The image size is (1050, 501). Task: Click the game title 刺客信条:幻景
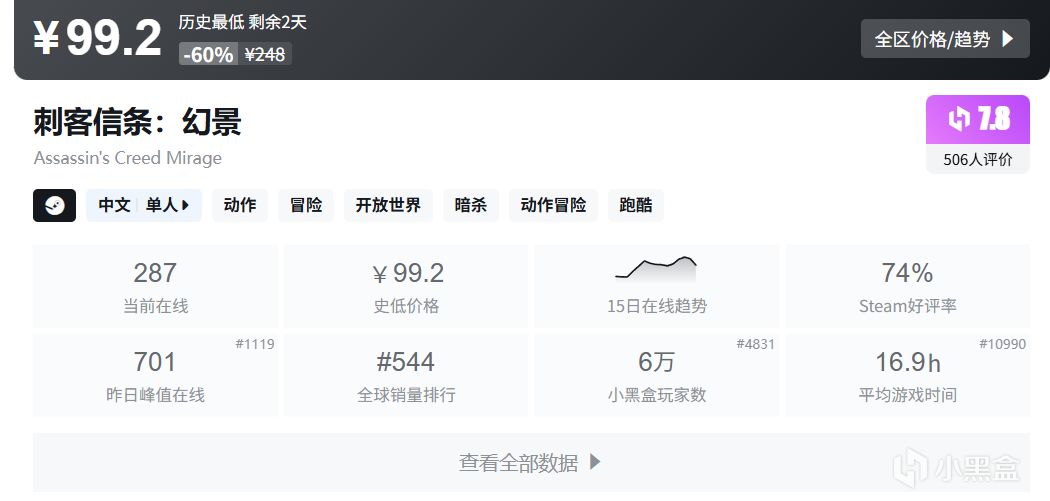(137, 122)
